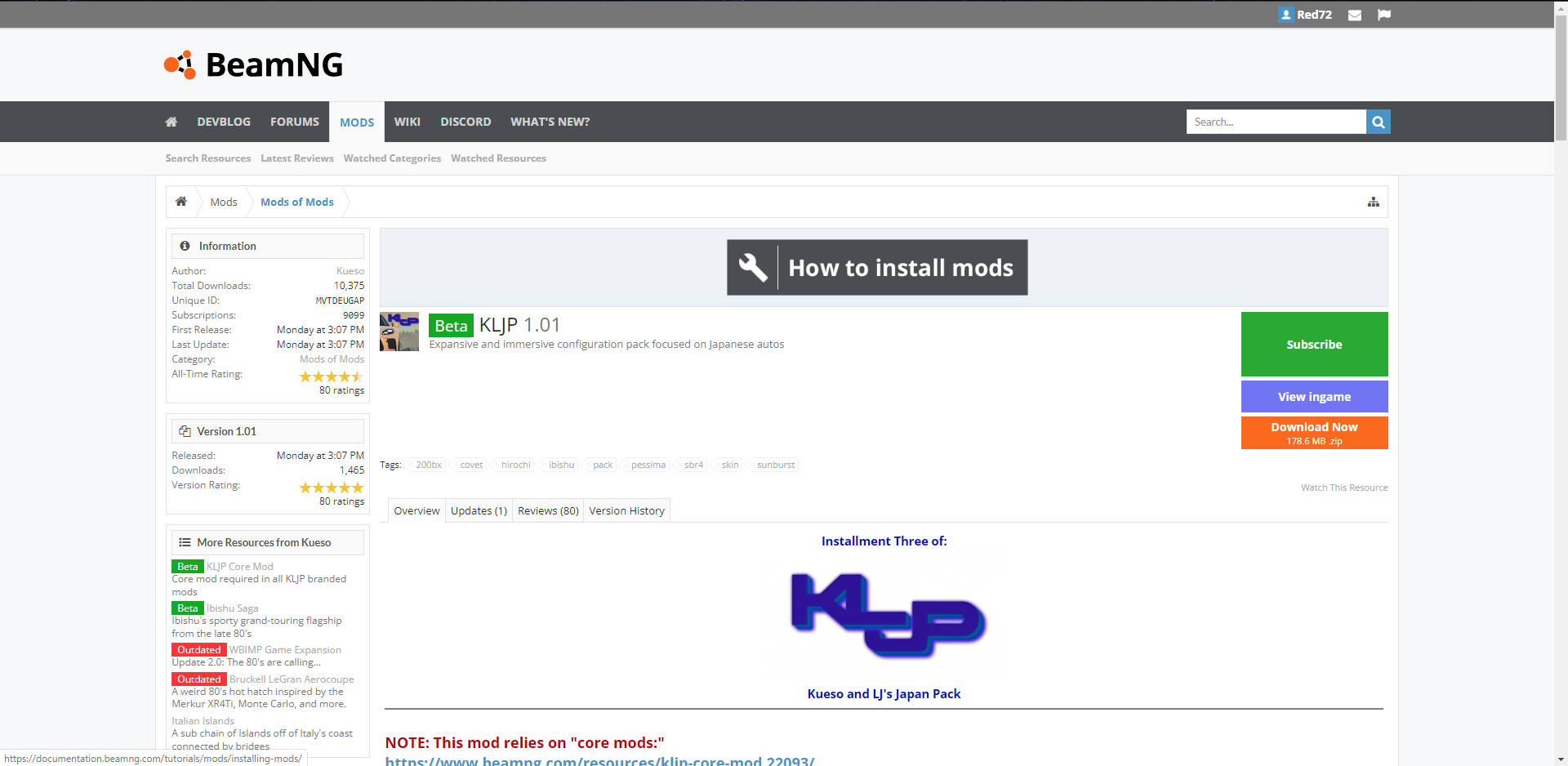The height and width of the screenshot is (766, 1568).
Task: Select the MODS navigation tab
Action: tap(357, 122)
